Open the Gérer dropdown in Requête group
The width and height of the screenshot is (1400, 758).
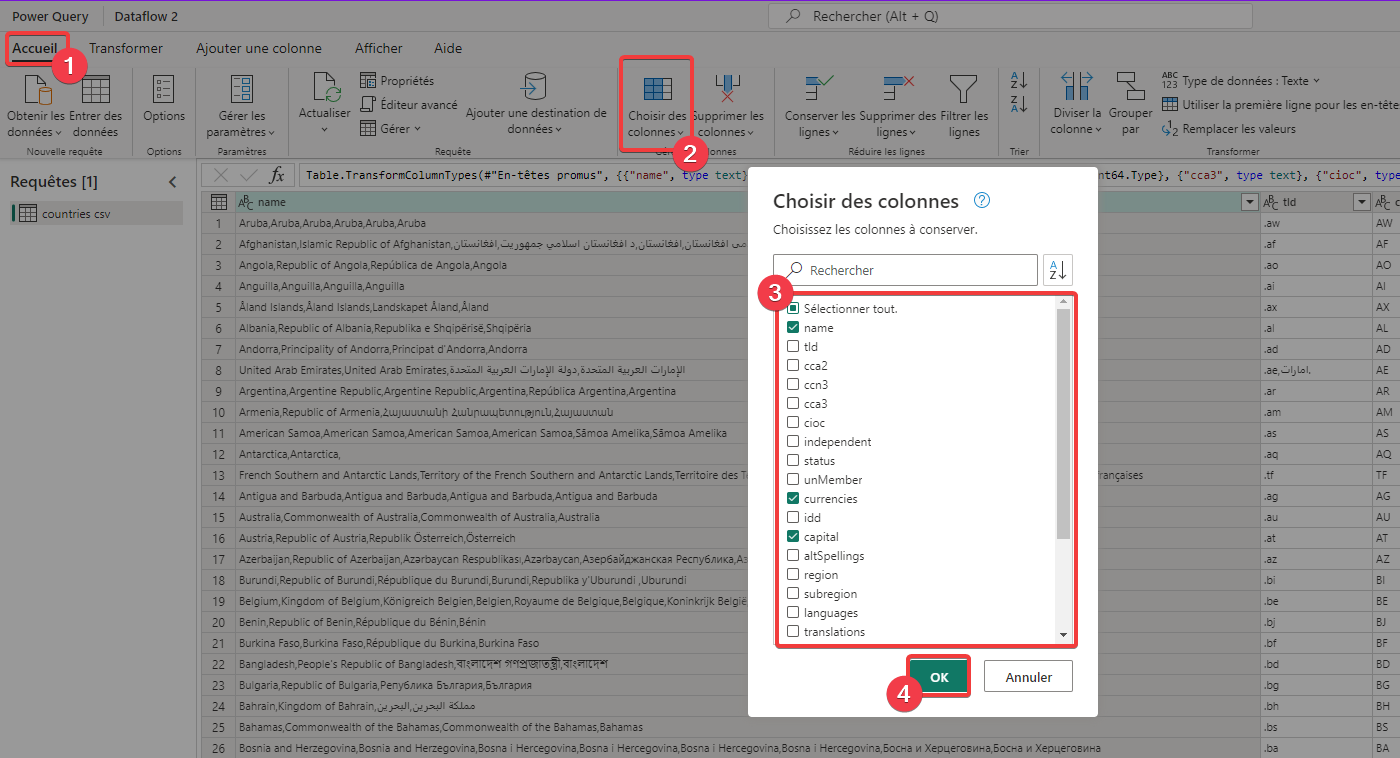coord(391,129)
